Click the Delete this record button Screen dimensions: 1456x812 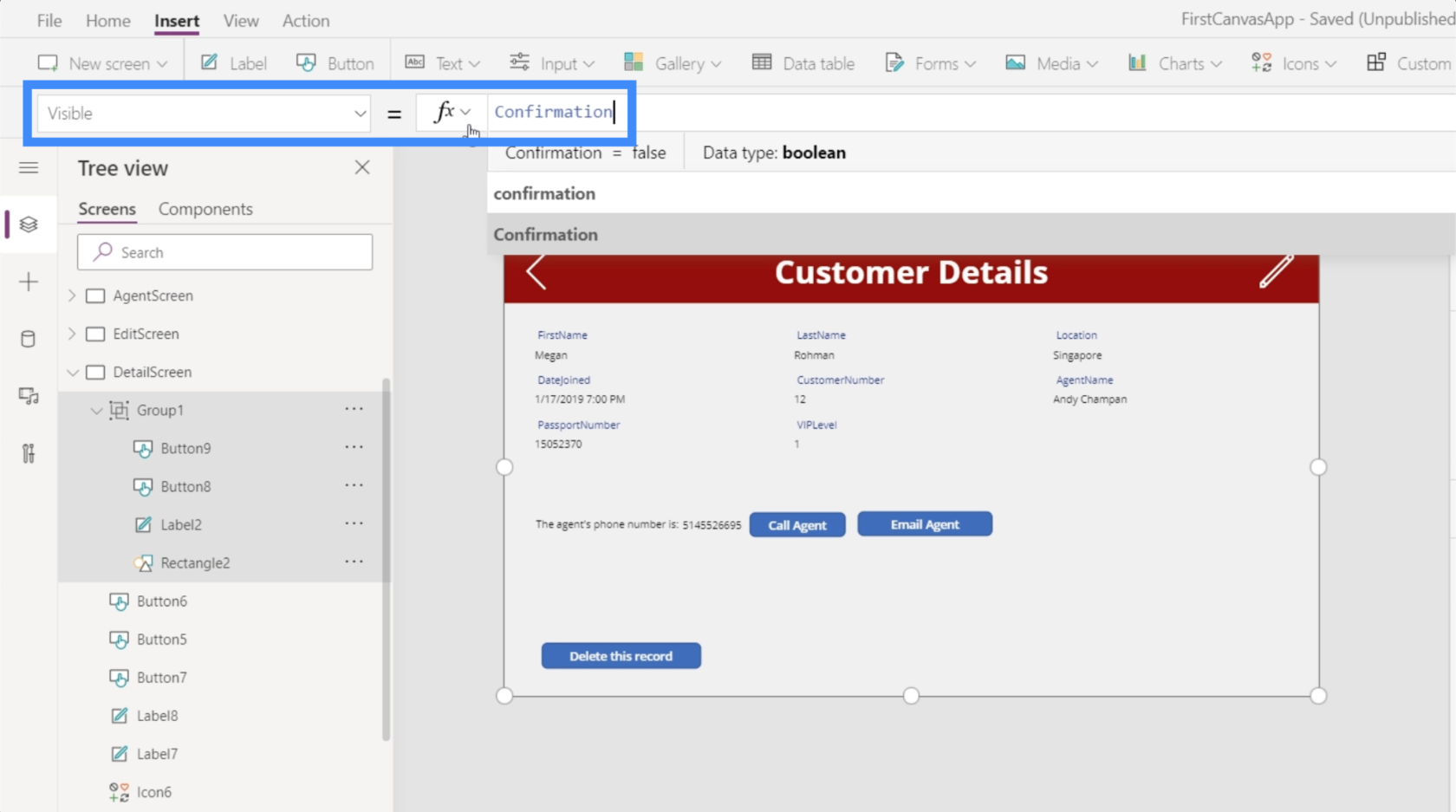click(x=621, y=656)
